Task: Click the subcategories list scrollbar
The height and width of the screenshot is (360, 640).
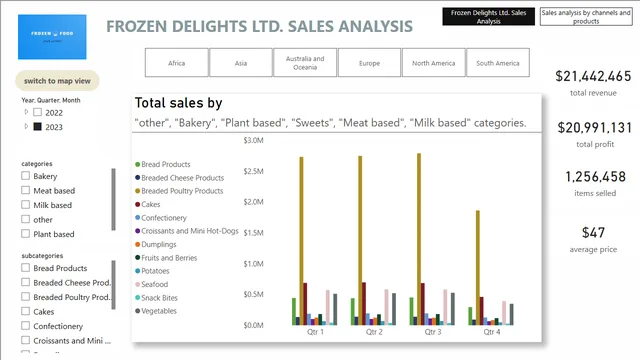Action: point(113,285)
